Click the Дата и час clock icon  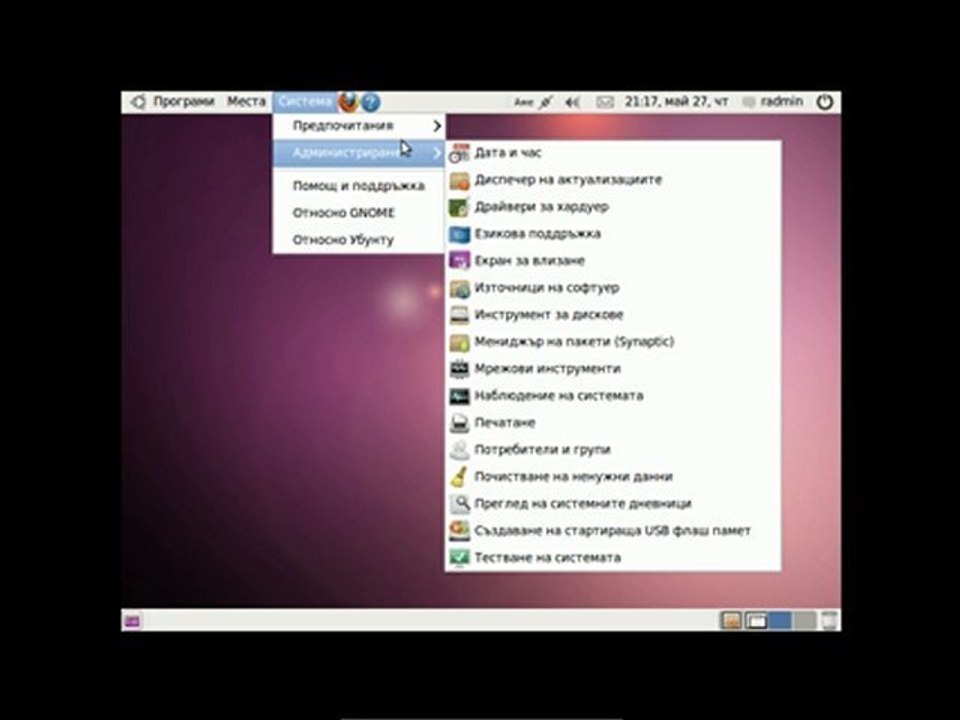(x=459, y=153)
